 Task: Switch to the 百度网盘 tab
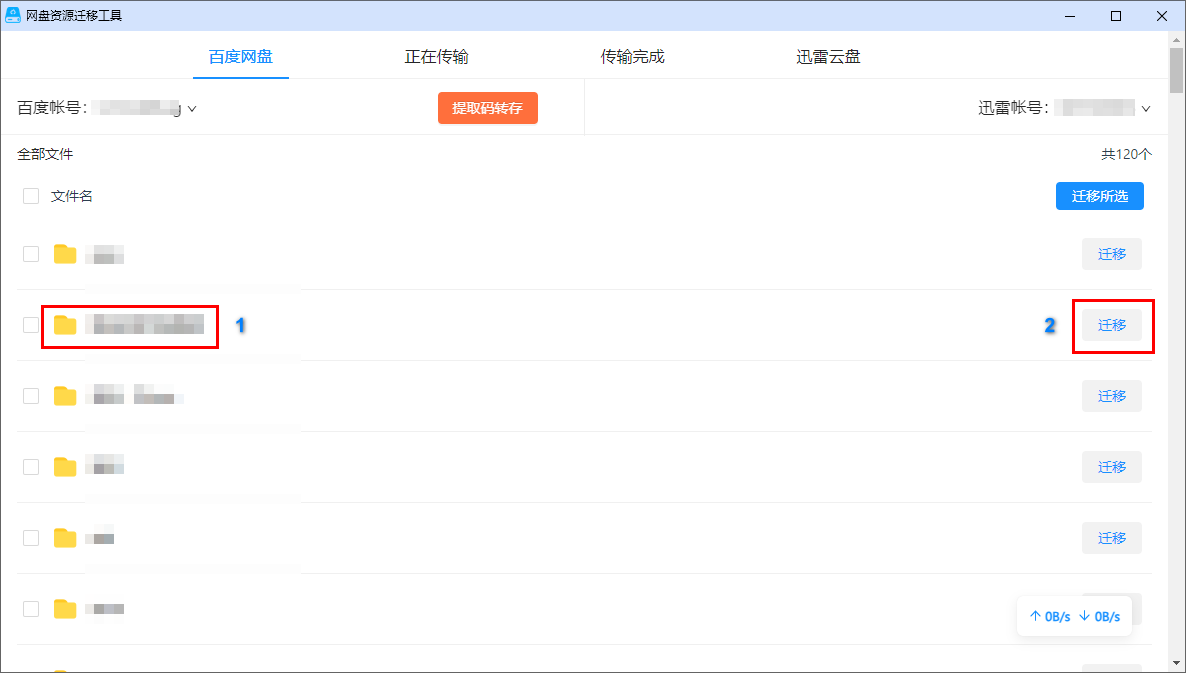pyautogui.click(x=241, y=57)
